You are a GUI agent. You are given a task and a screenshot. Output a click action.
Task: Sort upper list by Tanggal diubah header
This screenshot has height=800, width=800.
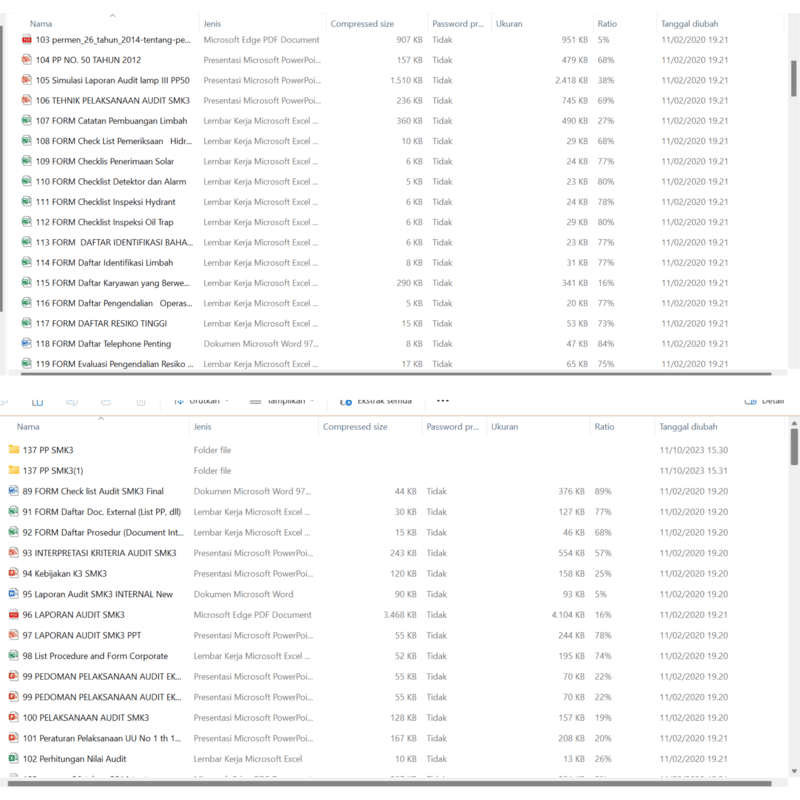point(689,23)
